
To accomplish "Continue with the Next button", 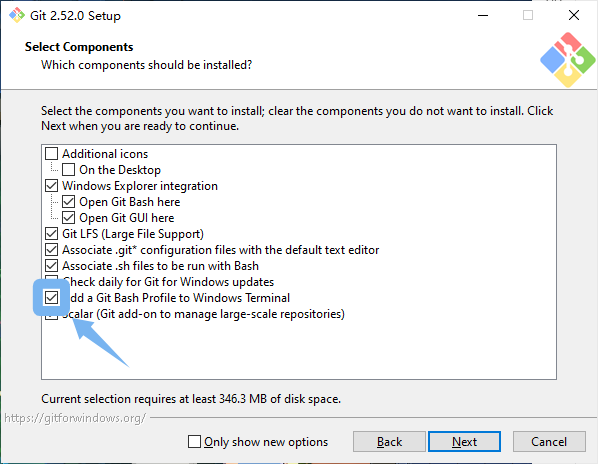I will tap(464, 442).
